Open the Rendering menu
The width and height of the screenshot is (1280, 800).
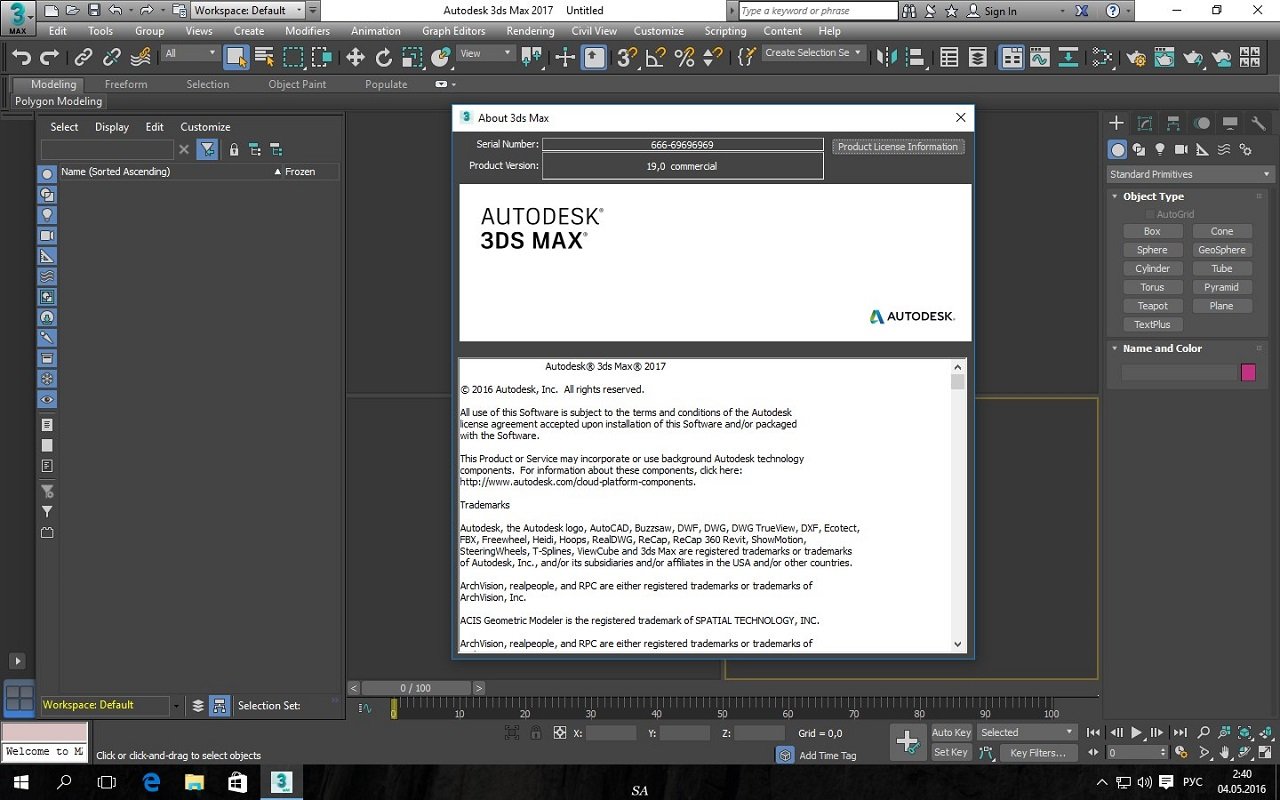[x=530, y=31]
